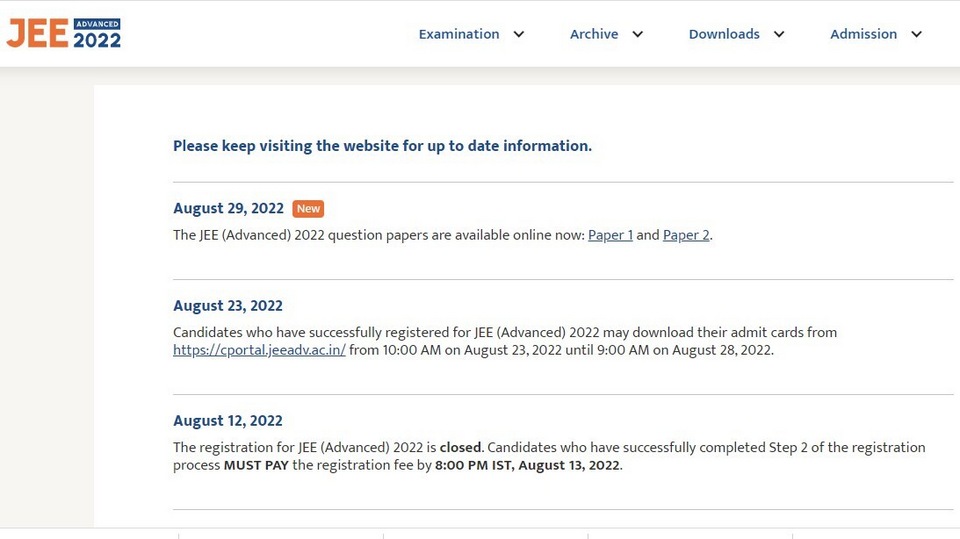Select the August 29, 2022 heading
The width and height of the screenshot is (960, 539).
[x=228, y=208]
